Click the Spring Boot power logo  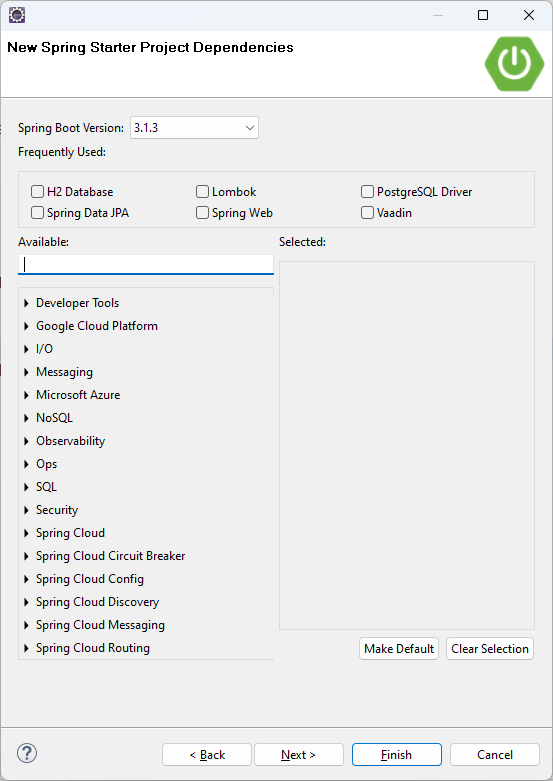(x=514, y=64)
